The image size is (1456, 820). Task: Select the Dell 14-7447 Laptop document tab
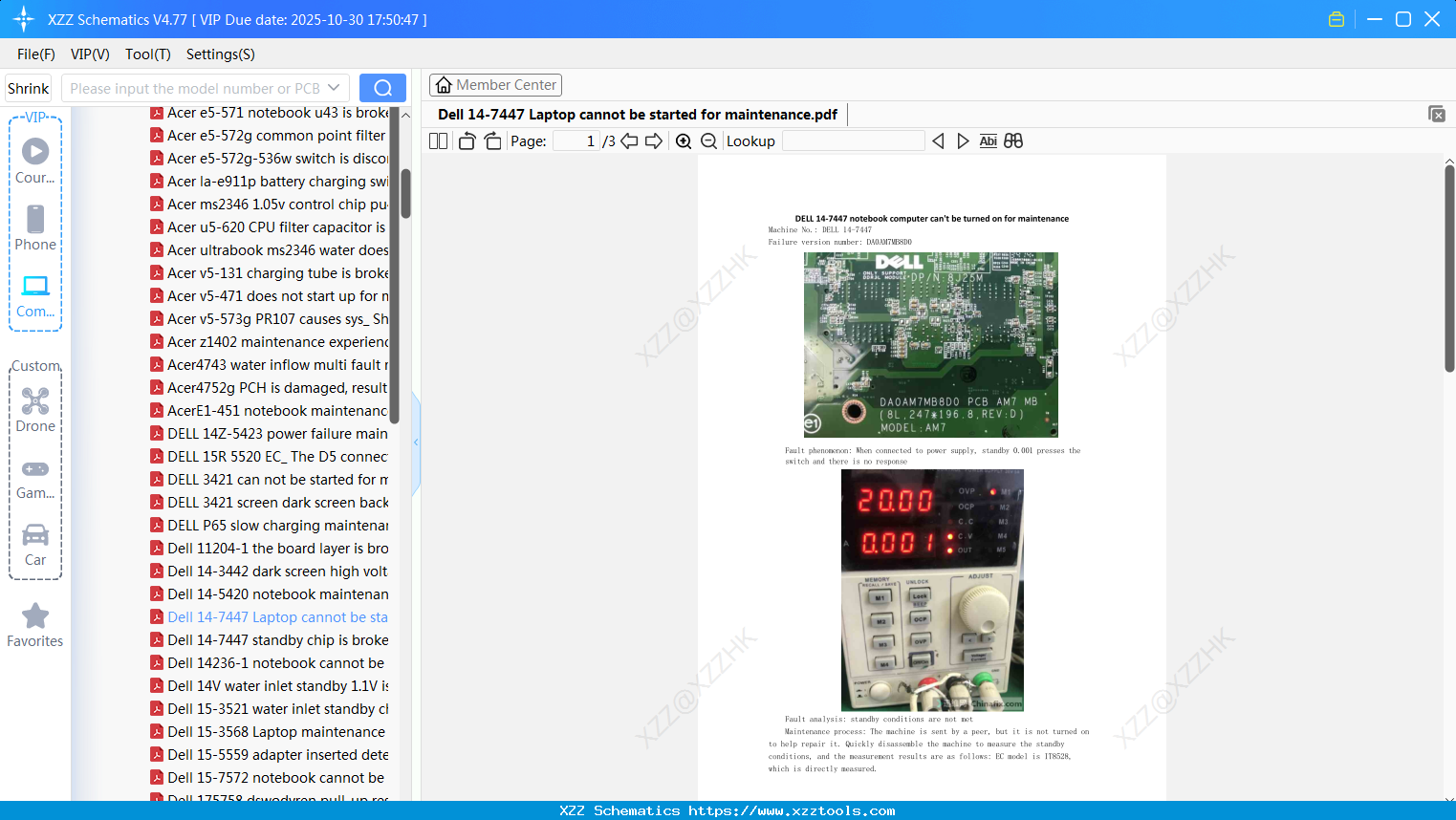coord(638,115)
